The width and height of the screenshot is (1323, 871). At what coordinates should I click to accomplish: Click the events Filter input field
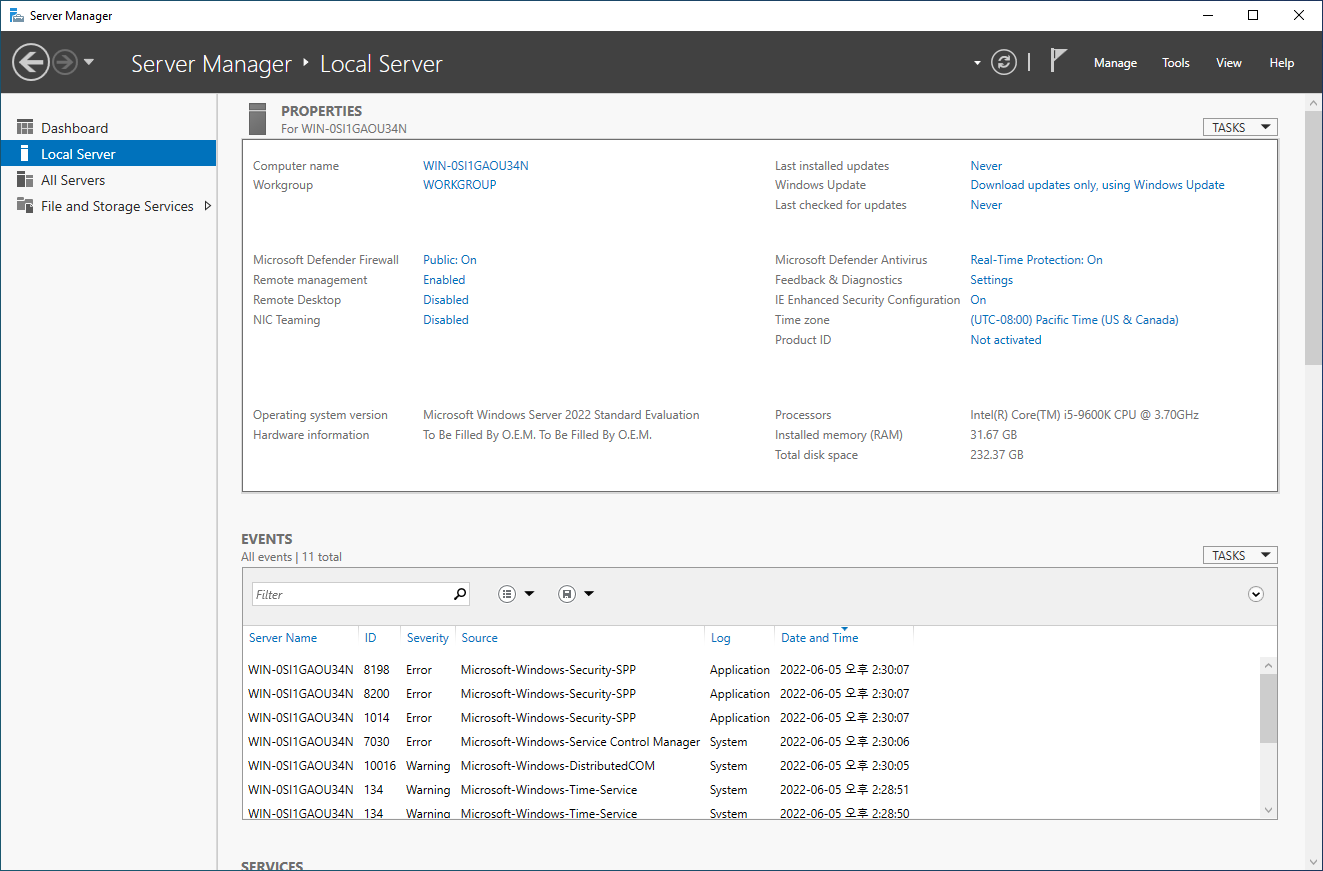pos(351,594)
